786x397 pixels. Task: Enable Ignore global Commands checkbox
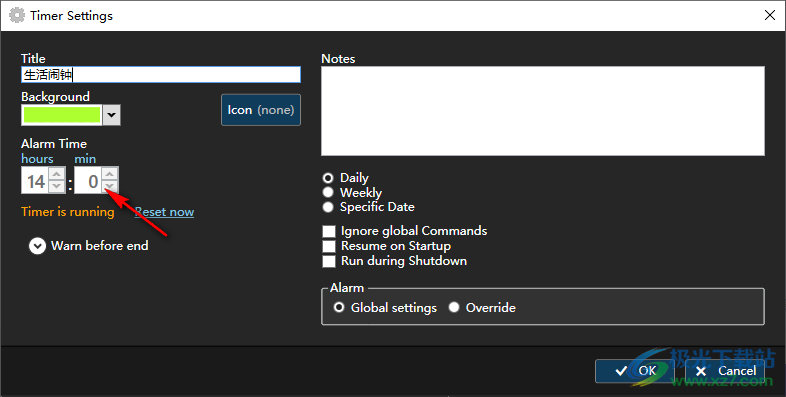coord(329,231)
